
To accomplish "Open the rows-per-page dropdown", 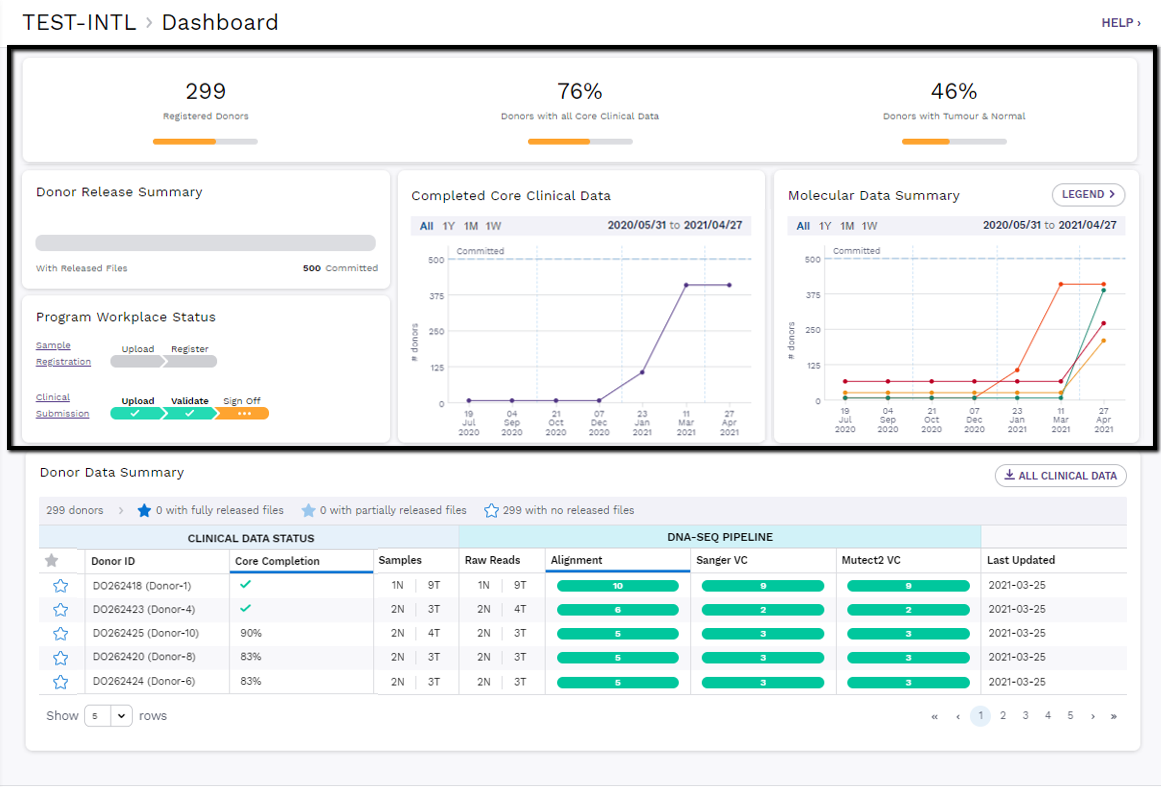I will (x=108, y=716).
